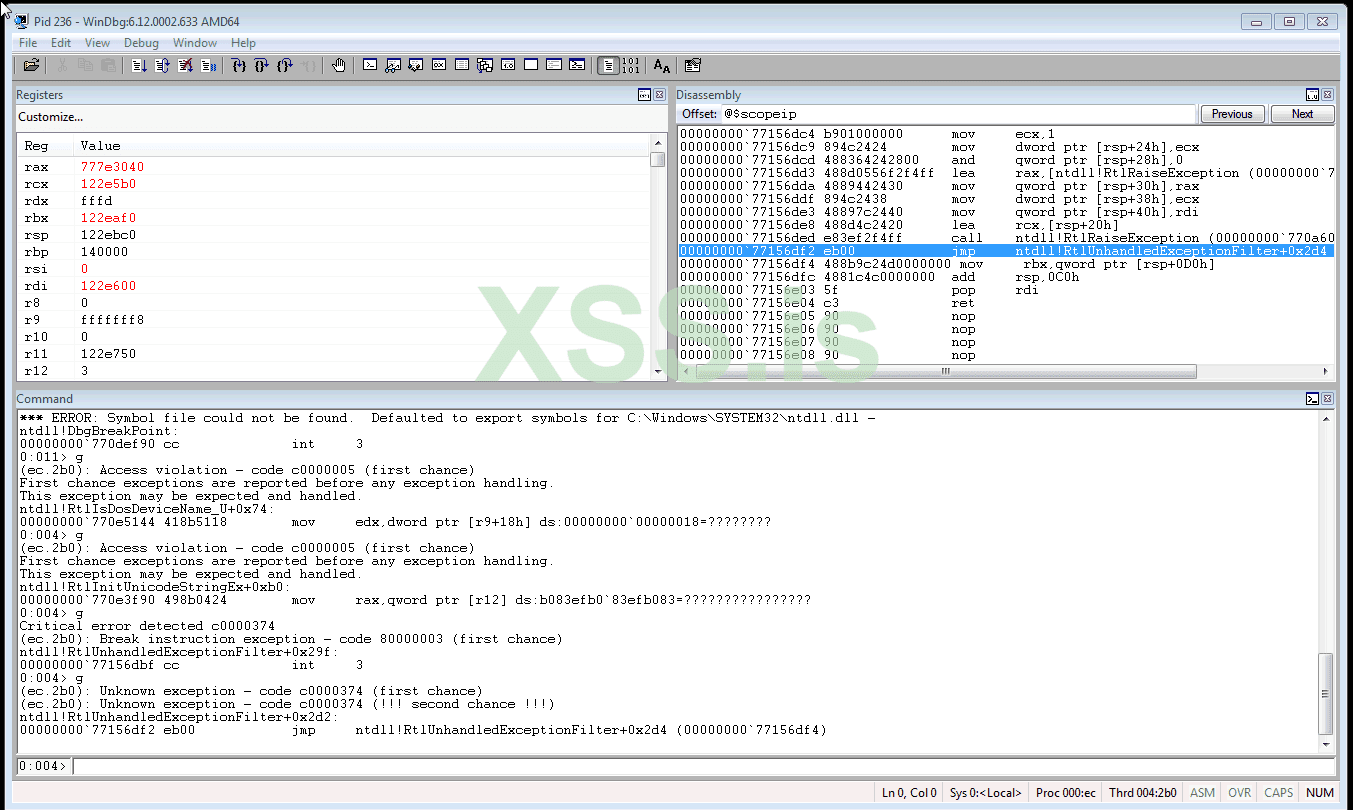Open Processes and Threads via toolbar icon
This screenshot has height=810, width=1353.
click(x=554, y=65)
